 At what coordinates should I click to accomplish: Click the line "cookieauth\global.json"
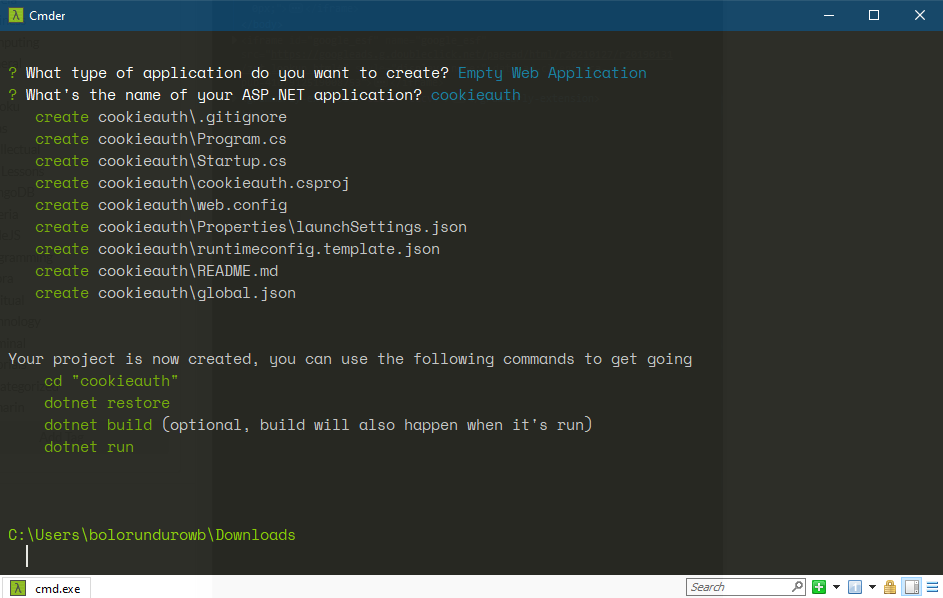coord(197,294)
